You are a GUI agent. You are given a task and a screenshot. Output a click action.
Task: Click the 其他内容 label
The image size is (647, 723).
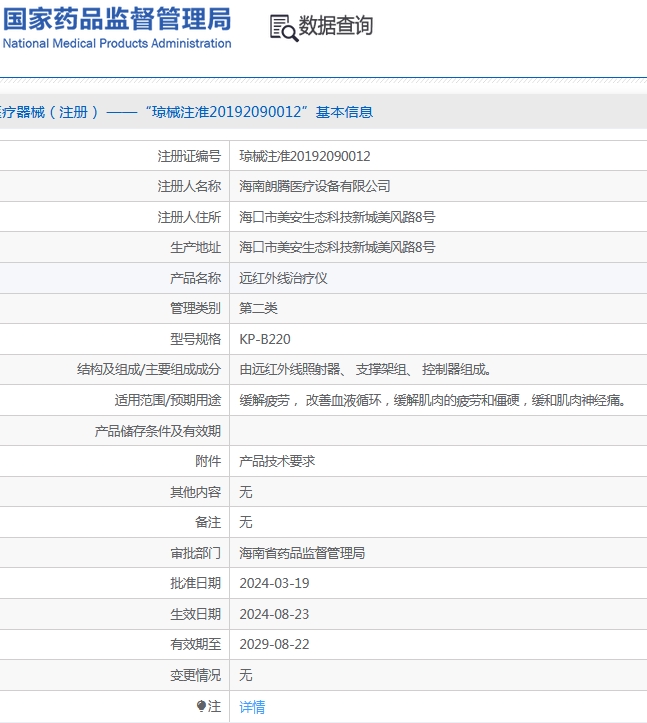[x=196, y=492]
